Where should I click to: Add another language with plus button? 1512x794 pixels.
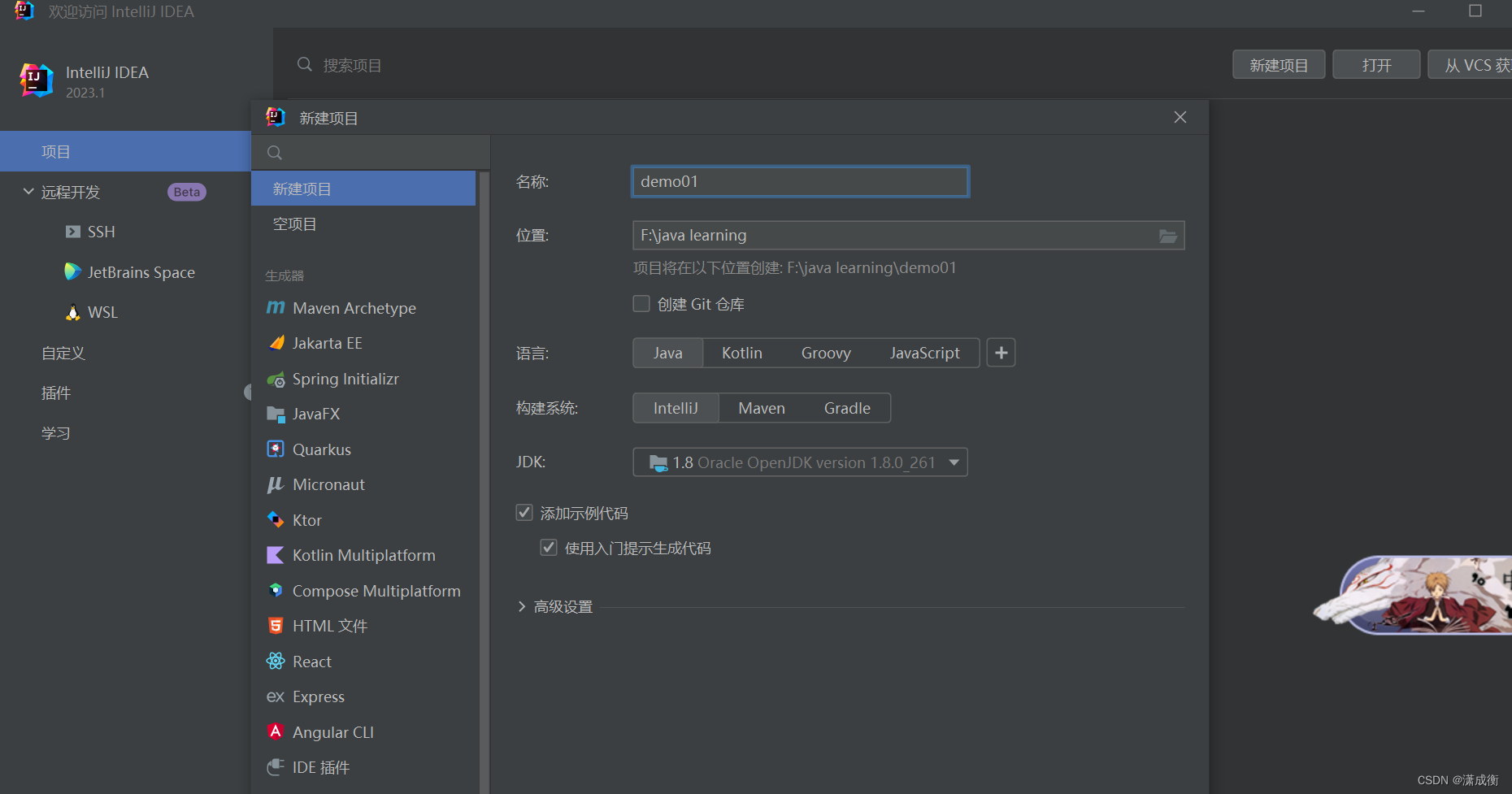[1001, 353]
